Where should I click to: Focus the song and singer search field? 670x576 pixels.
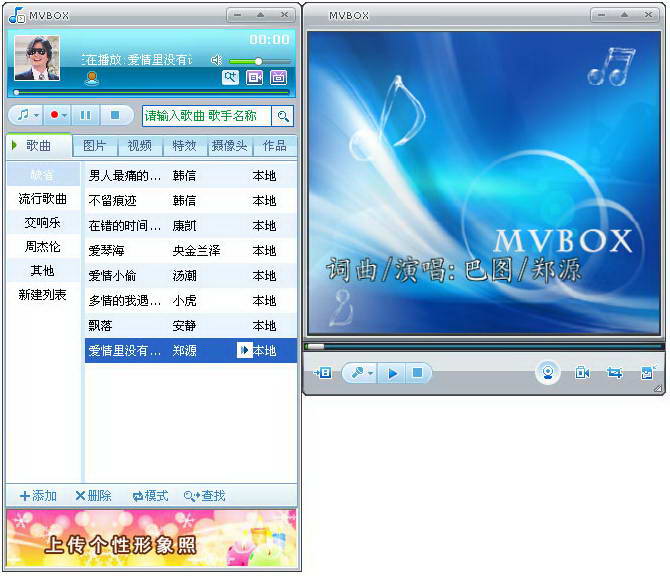coord(207,116)
